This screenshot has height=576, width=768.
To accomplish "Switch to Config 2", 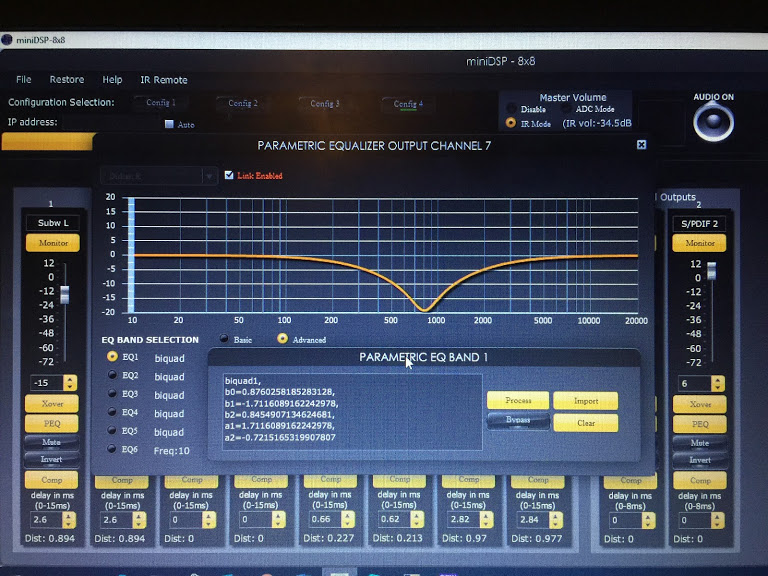I will [242, 103].
